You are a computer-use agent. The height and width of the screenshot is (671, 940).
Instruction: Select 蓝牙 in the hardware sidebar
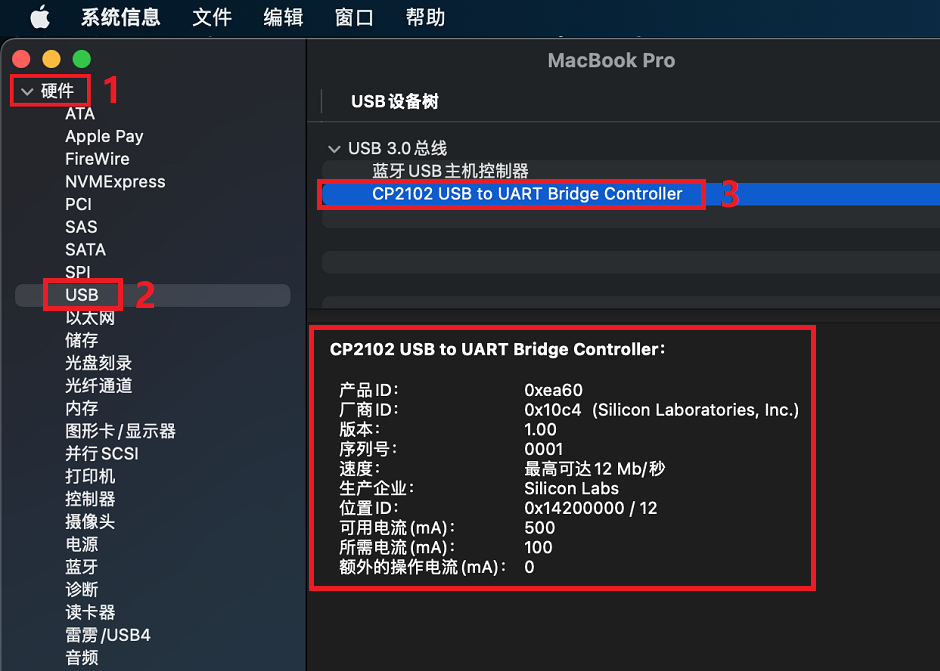point(82,567)
